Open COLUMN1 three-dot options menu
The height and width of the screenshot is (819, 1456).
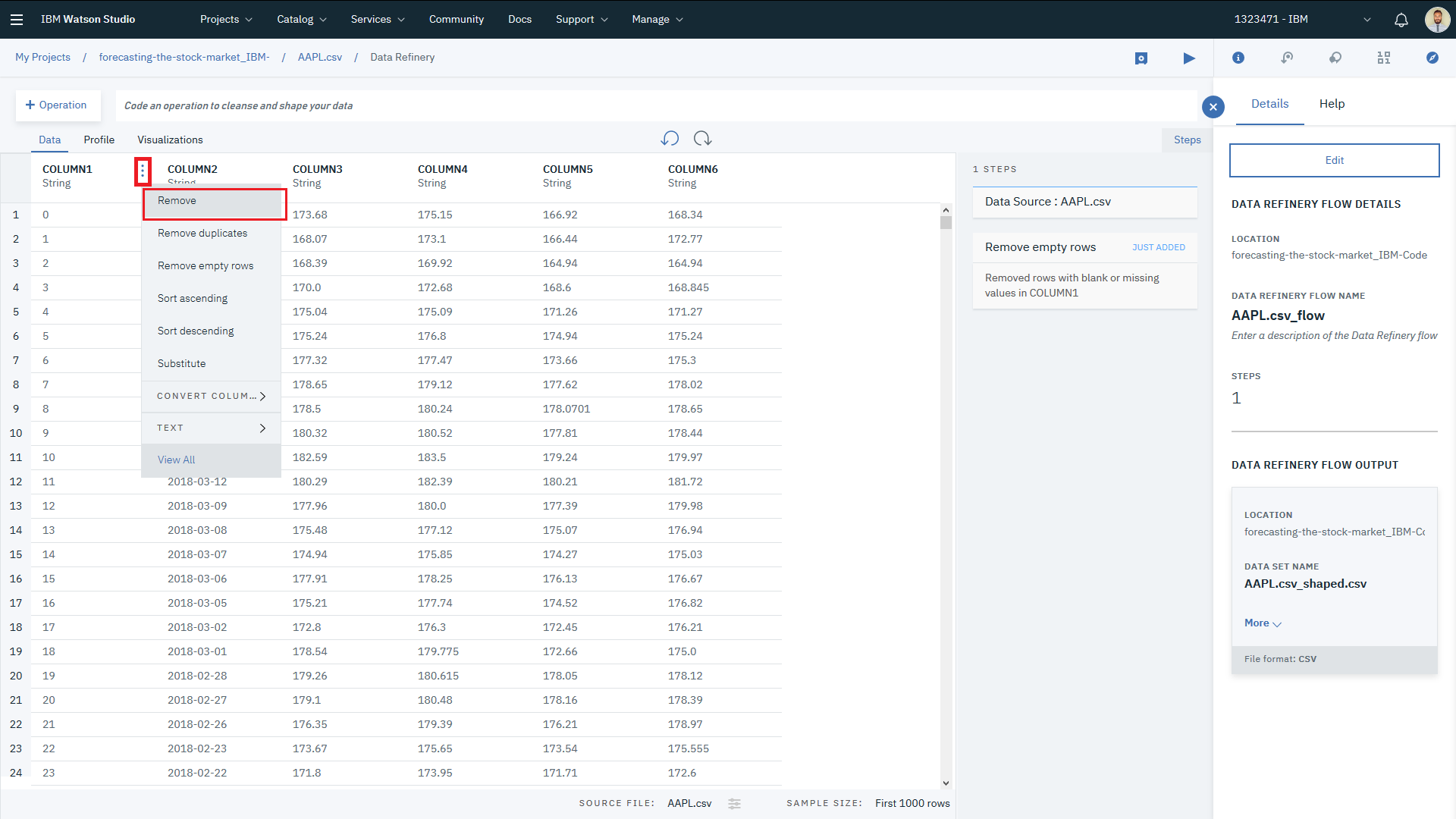coord(143,171)
